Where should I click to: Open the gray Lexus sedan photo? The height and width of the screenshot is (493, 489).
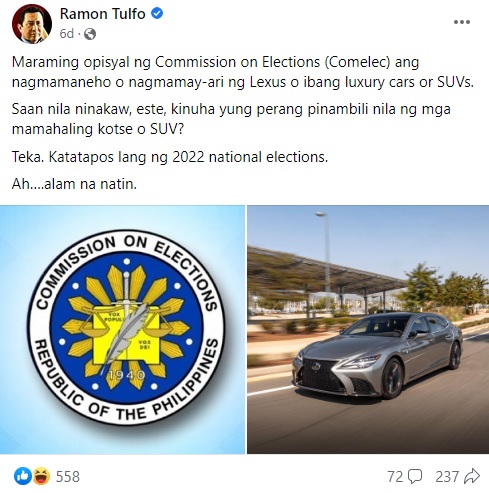(x=368, y=329)
